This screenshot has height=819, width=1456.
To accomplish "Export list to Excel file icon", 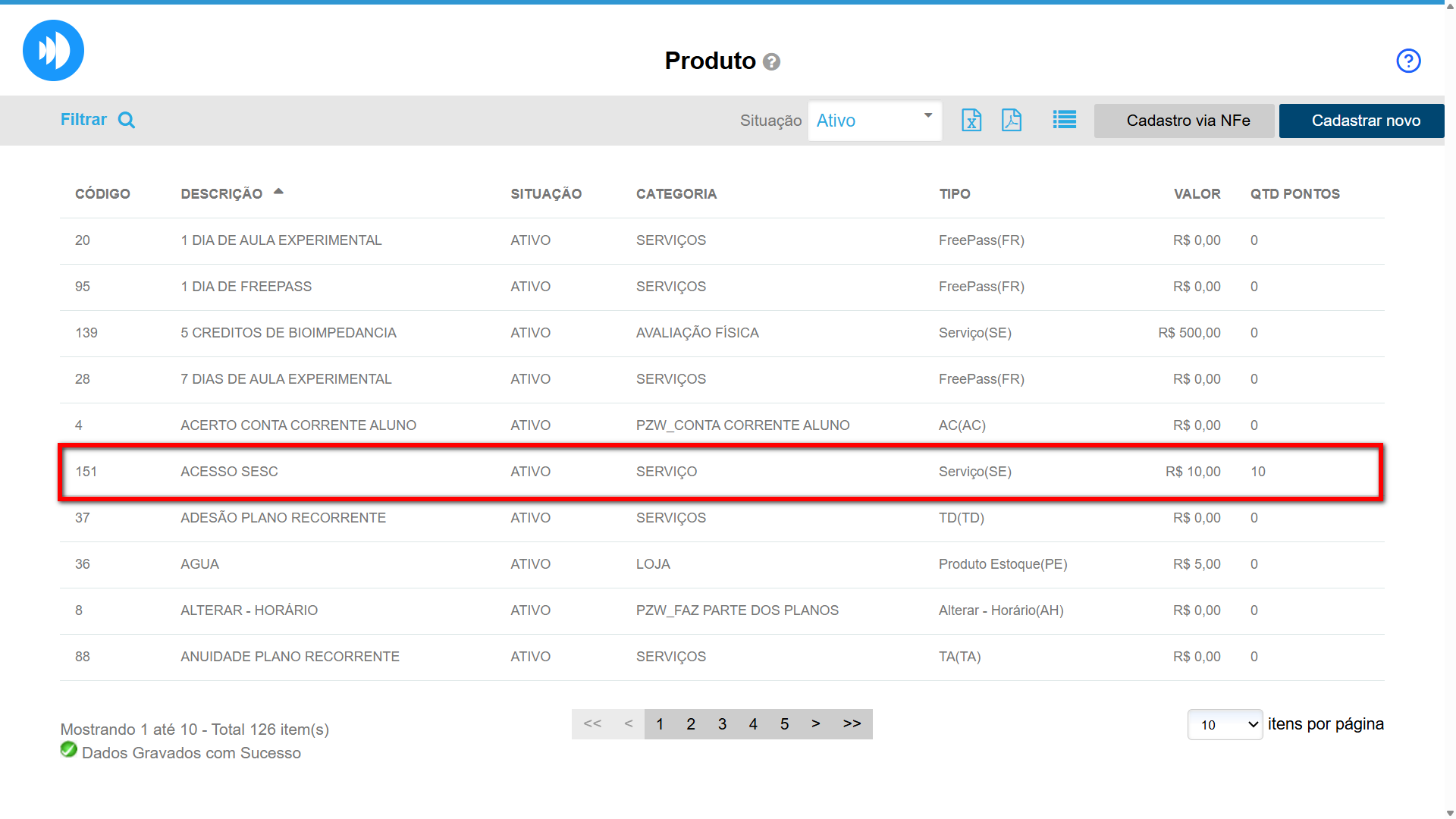I will click(x=971, y=120).
